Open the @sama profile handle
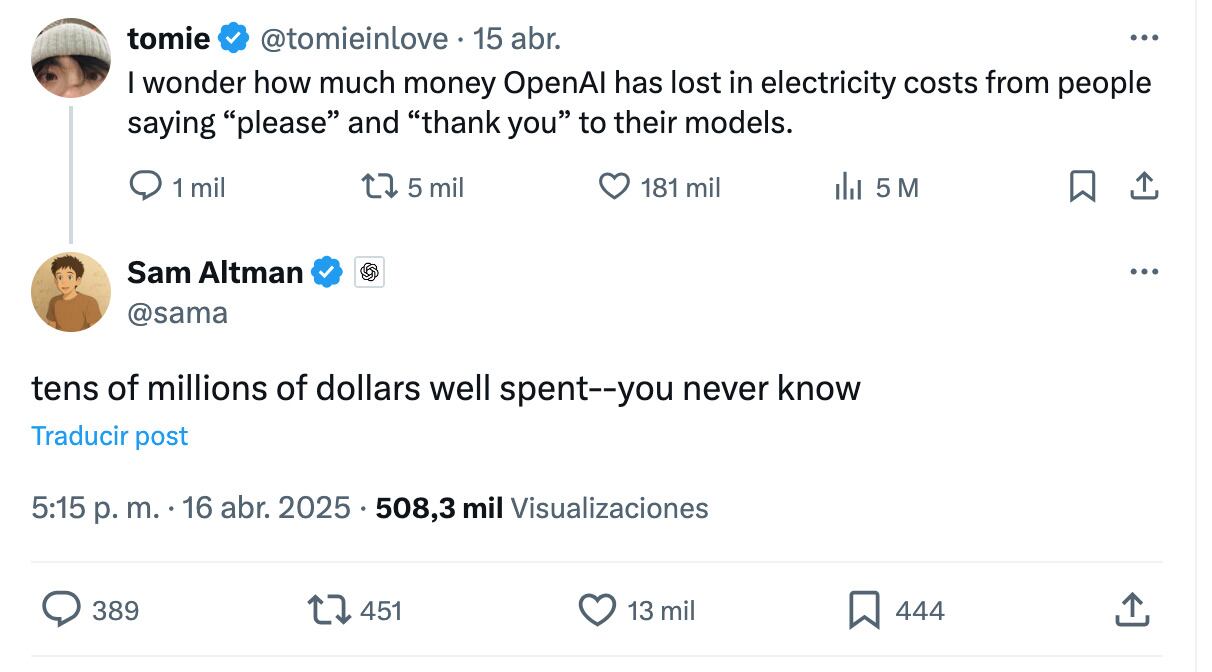 [x=178, y=313]
